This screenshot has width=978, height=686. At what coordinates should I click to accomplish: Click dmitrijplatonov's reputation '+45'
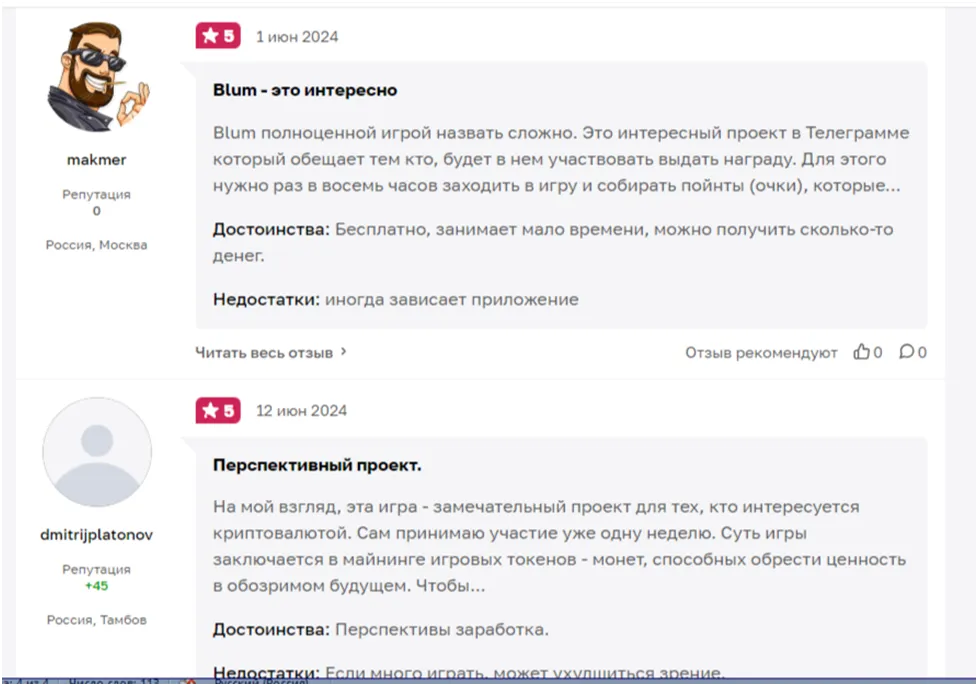pos(97,586)
